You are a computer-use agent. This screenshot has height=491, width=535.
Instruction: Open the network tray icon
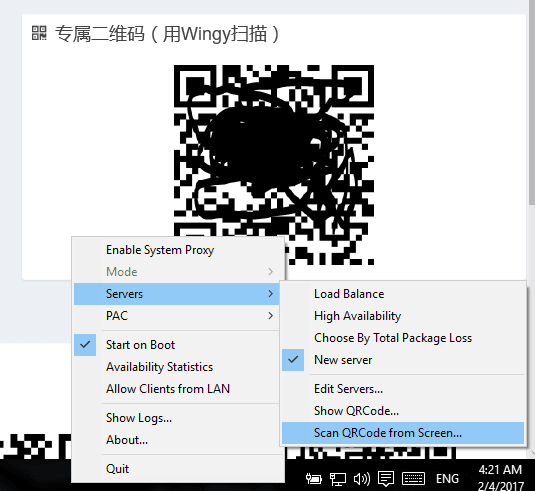pyautogui.click(x=338, y=479)
